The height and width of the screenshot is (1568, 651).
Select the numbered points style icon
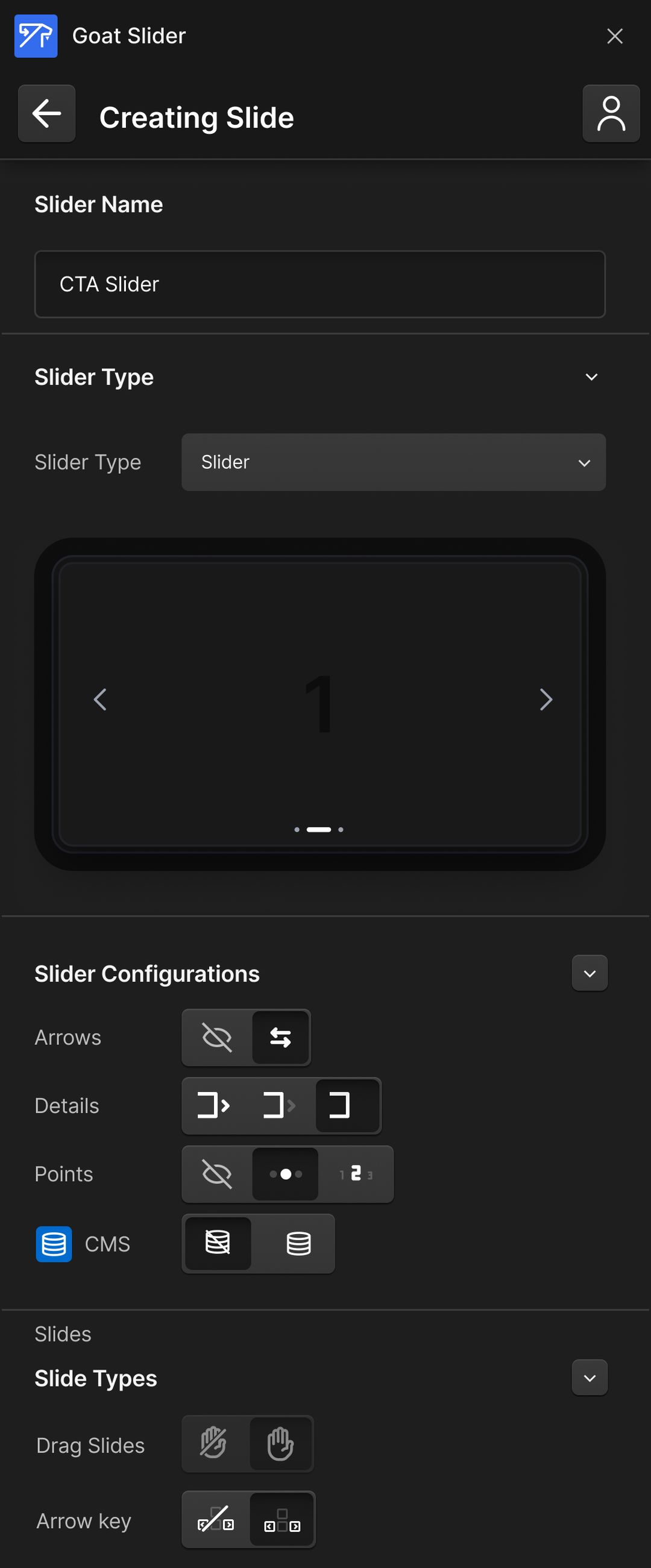click(x=357, y=1174)
